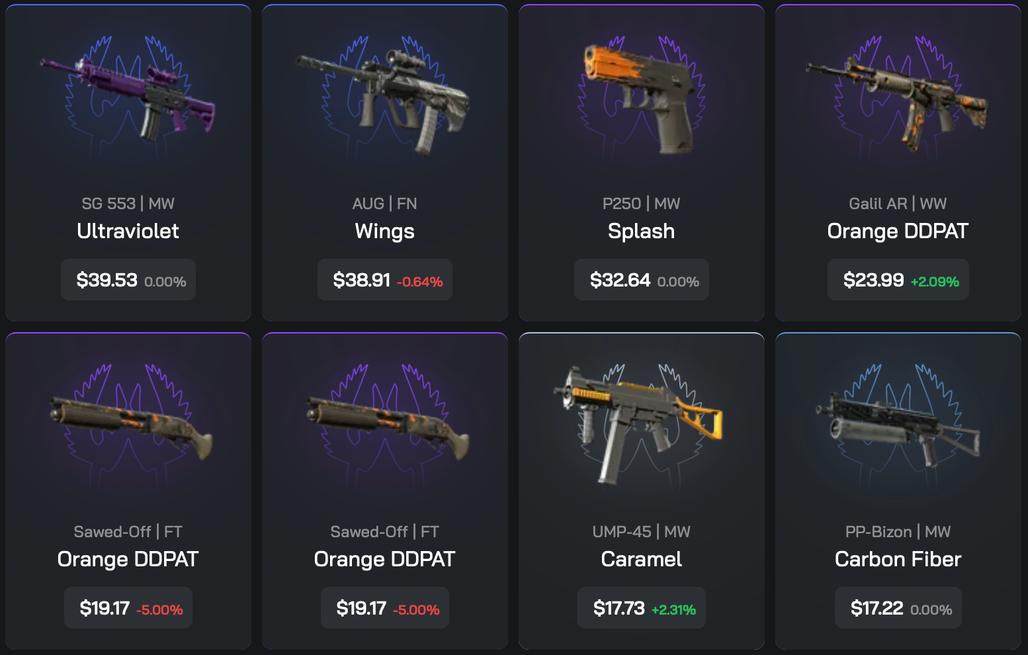Viewport: 1028px width, 655px height.
Task: Click the Caramel skin name text
Action: tap(641, 559)
